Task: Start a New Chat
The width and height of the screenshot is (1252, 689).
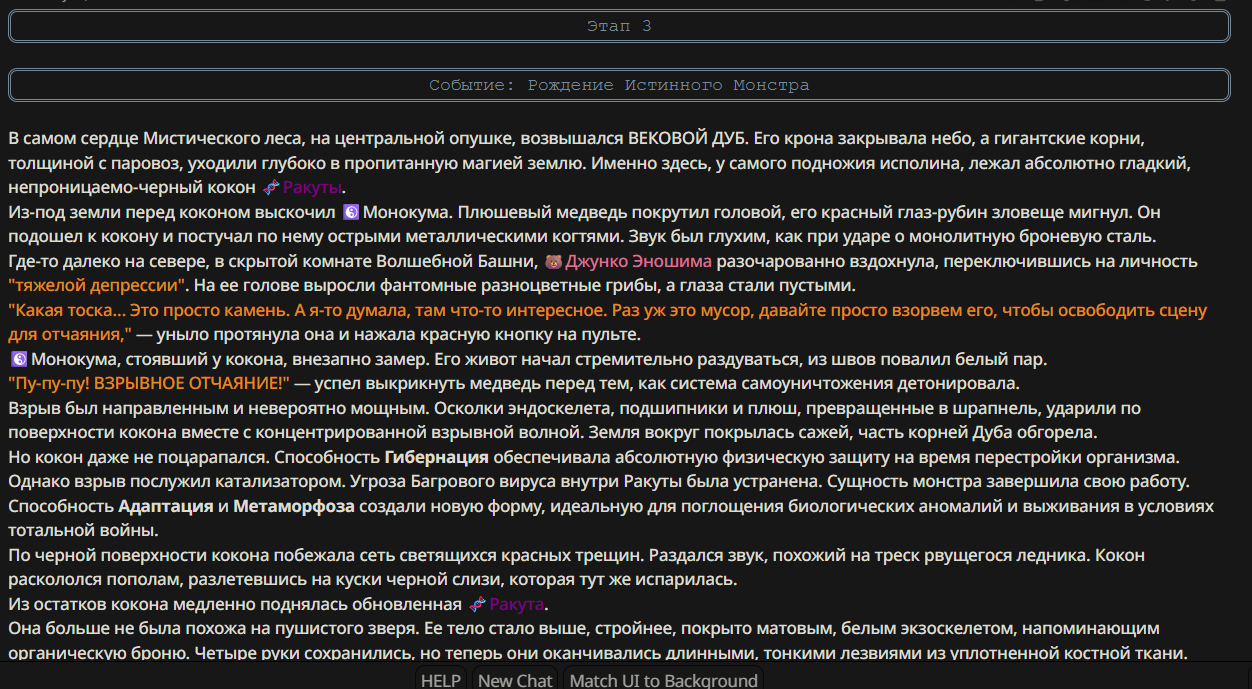Action: 515,680
